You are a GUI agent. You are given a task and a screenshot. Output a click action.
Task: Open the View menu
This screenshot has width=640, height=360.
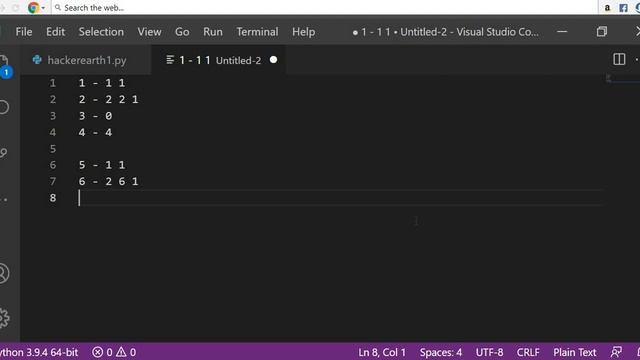pos(149,32)
